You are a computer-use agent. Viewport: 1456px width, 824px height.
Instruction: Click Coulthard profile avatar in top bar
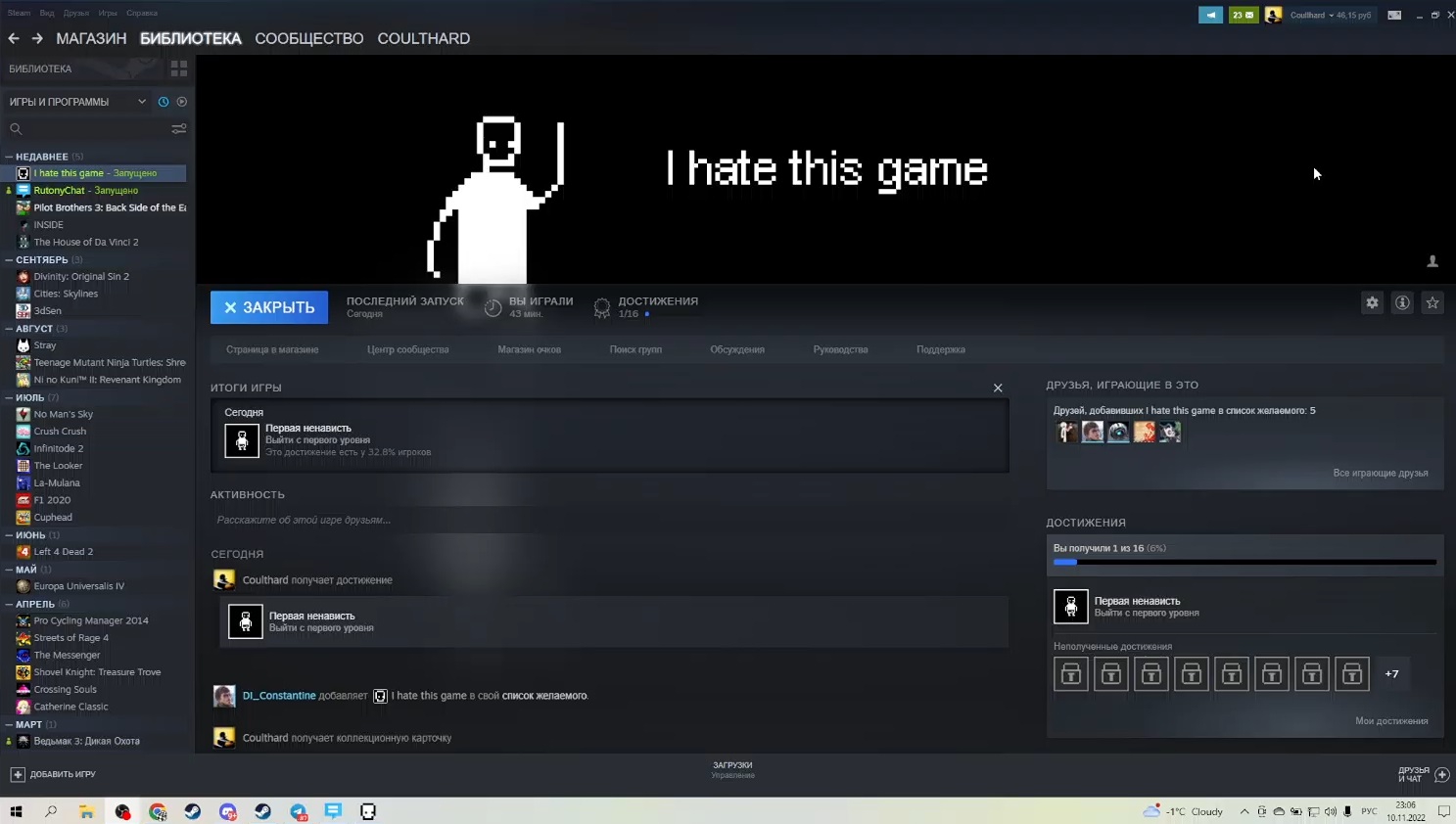coord(1273,15)
